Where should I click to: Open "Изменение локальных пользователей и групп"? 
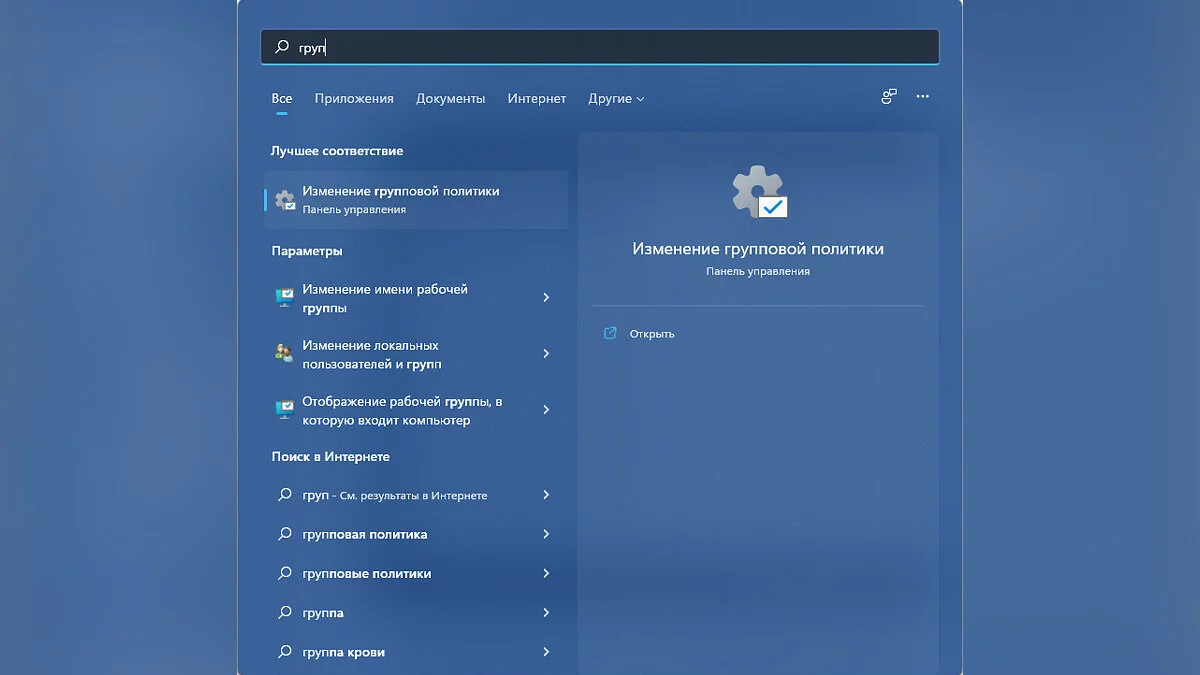coord(416,354)
